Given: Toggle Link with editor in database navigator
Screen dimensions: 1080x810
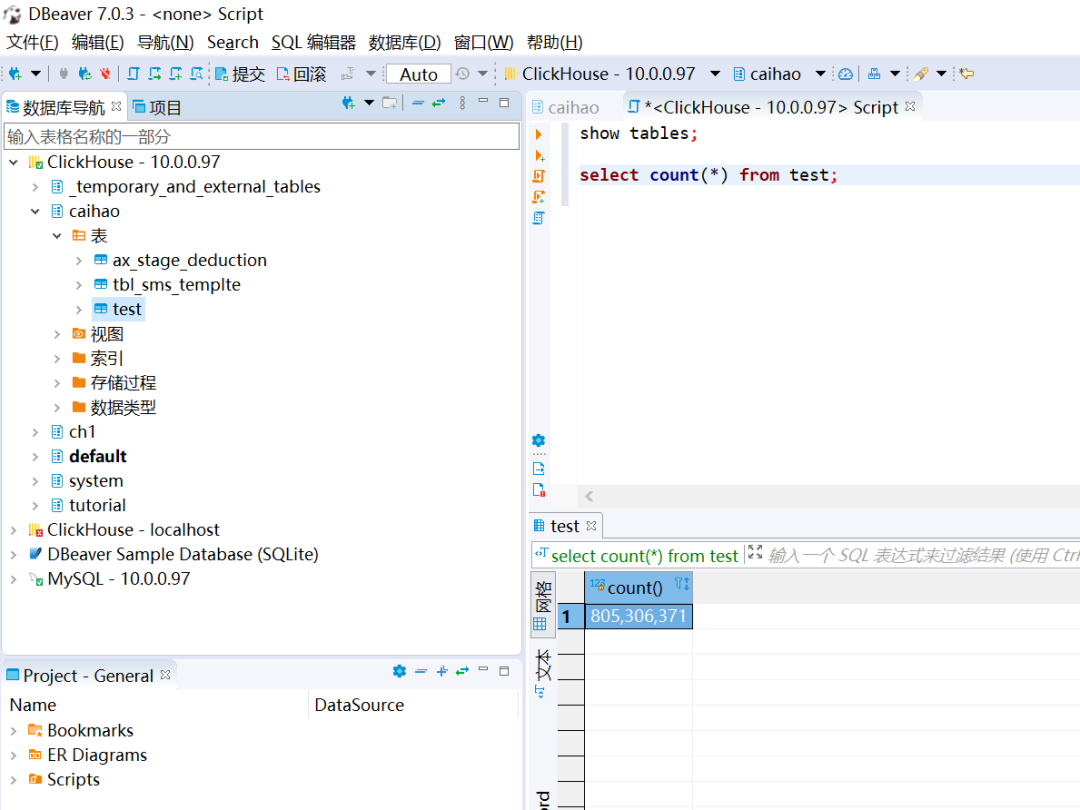Looking at the screenshot, I should tap(439, 103).
